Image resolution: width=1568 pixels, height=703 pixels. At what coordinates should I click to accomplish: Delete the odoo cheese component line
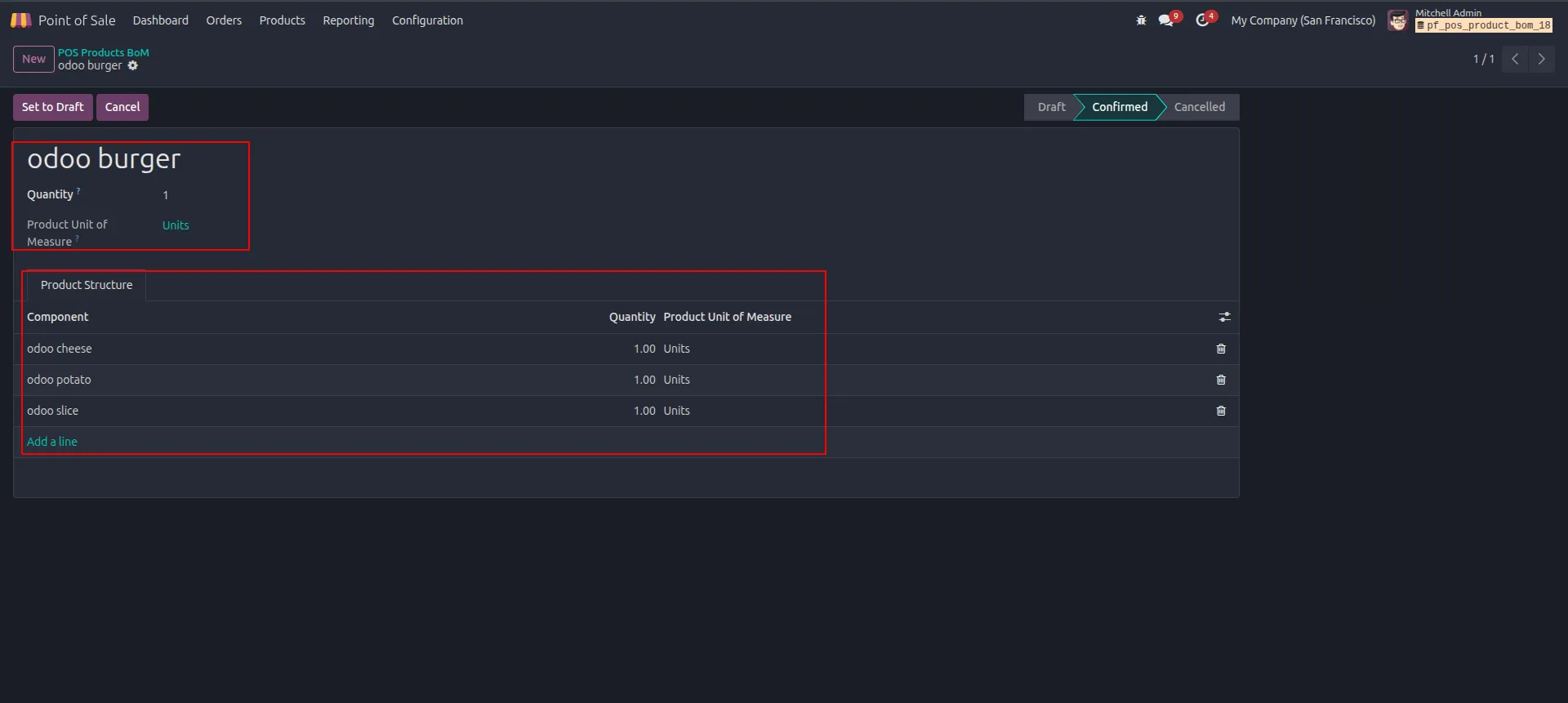tap(1221, 349)
